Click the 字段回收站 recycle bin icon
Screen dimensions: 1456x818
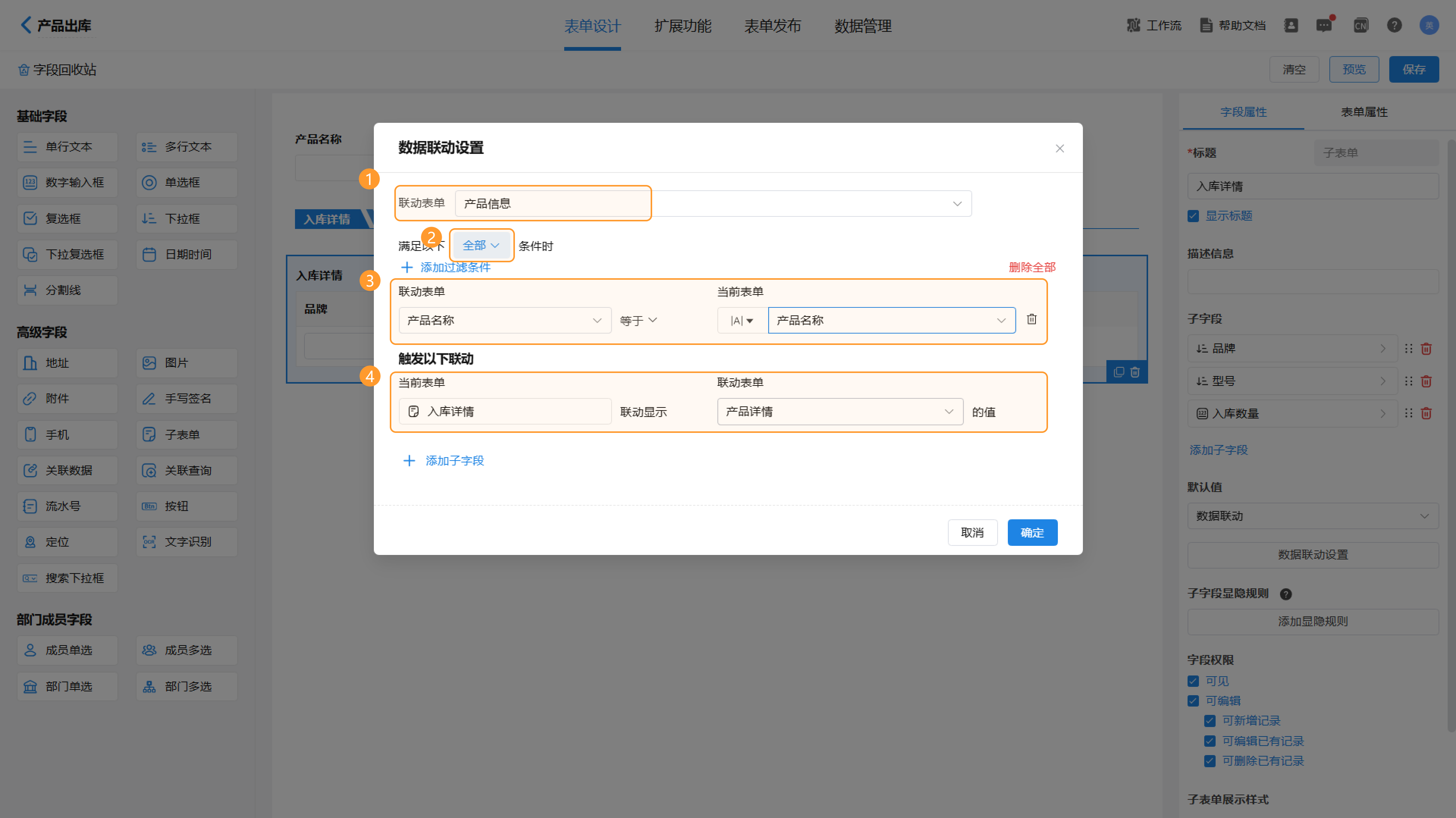[23, 70]
